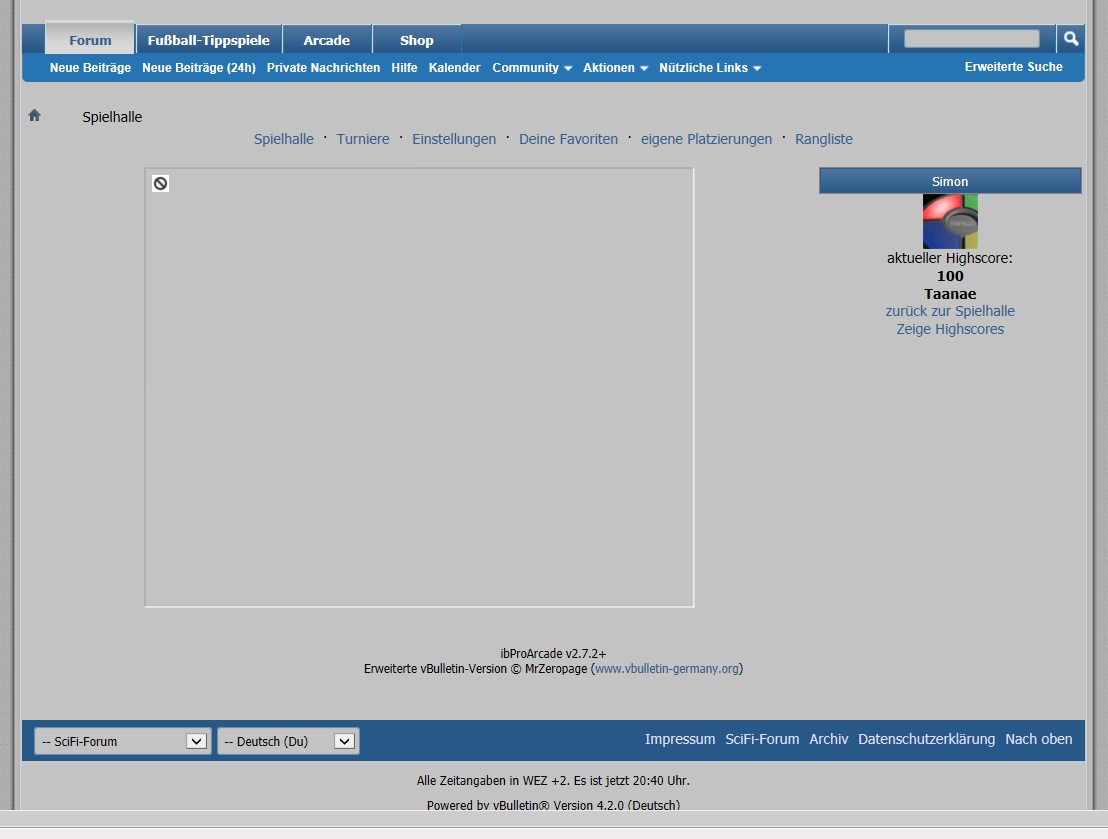The image size is (1108, 839).
Task: Open Zeige Highscores link
Action: tap(950, 329)
